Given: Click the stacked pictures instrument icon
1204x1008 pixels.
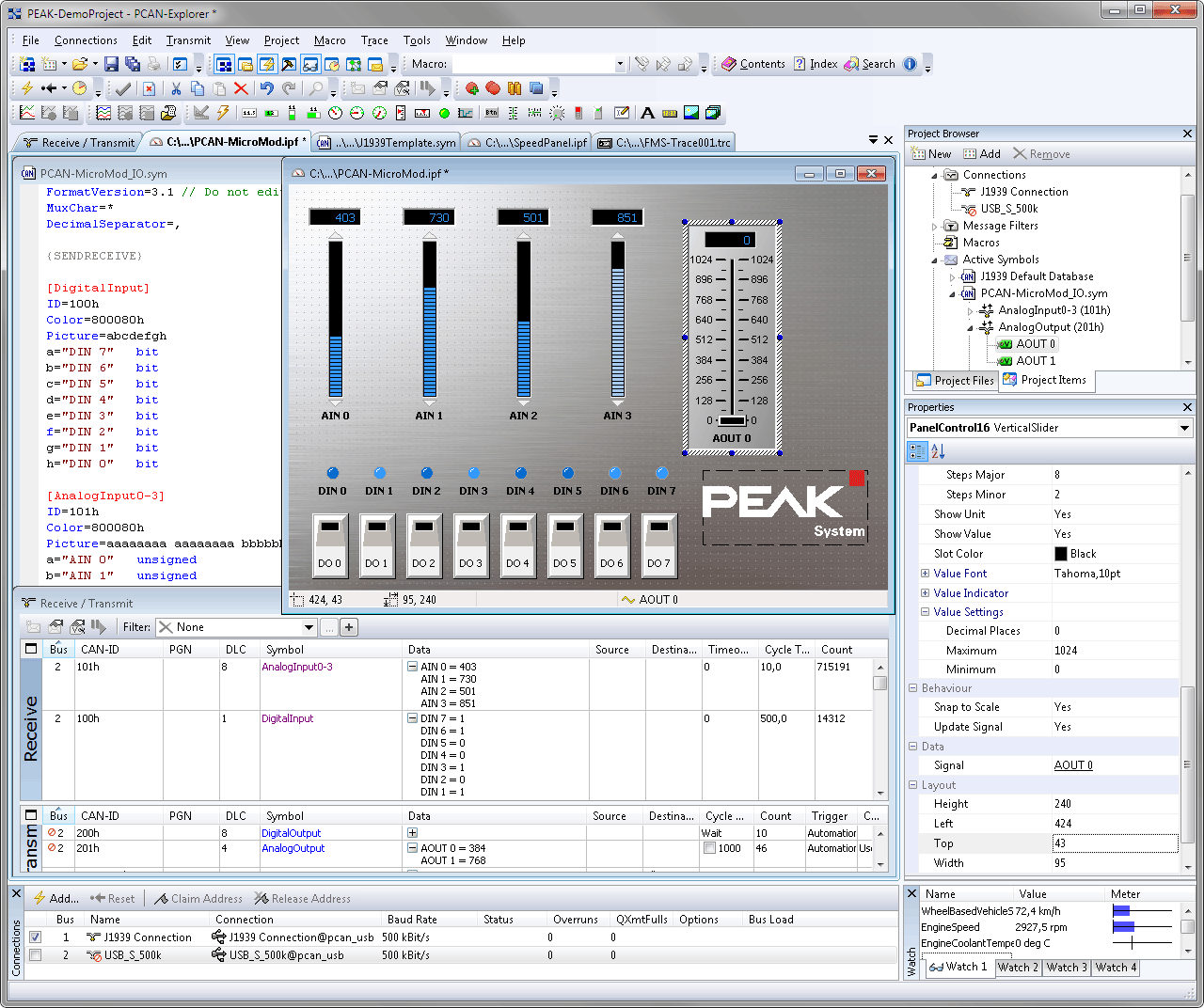Looking at the screenshot, I should click(713, 113).
